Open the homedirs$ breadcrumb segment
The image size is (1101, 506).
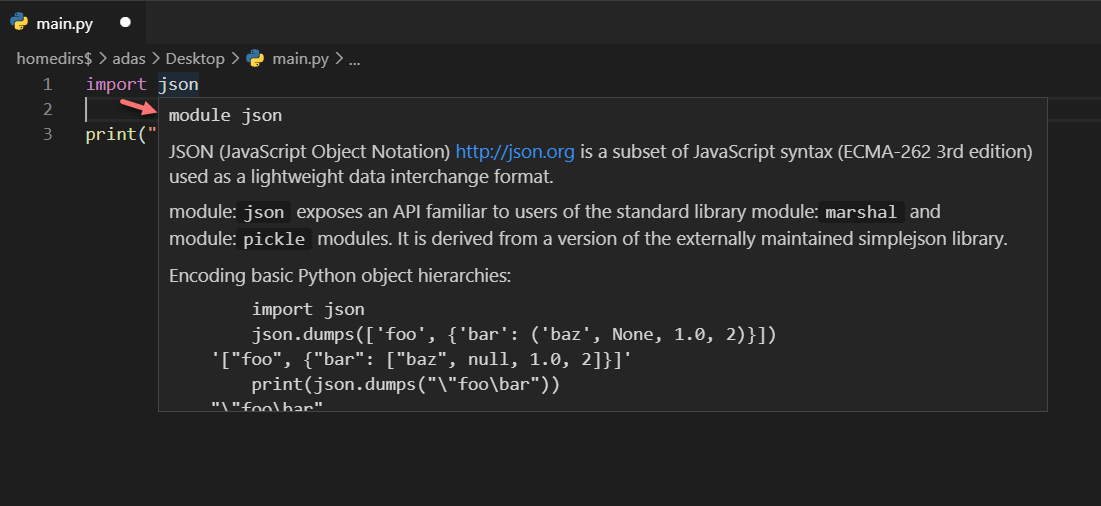tap(54, 59)
